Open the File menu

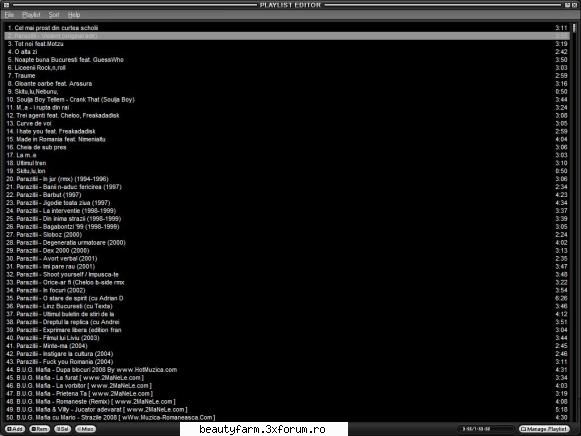(9, 15)
